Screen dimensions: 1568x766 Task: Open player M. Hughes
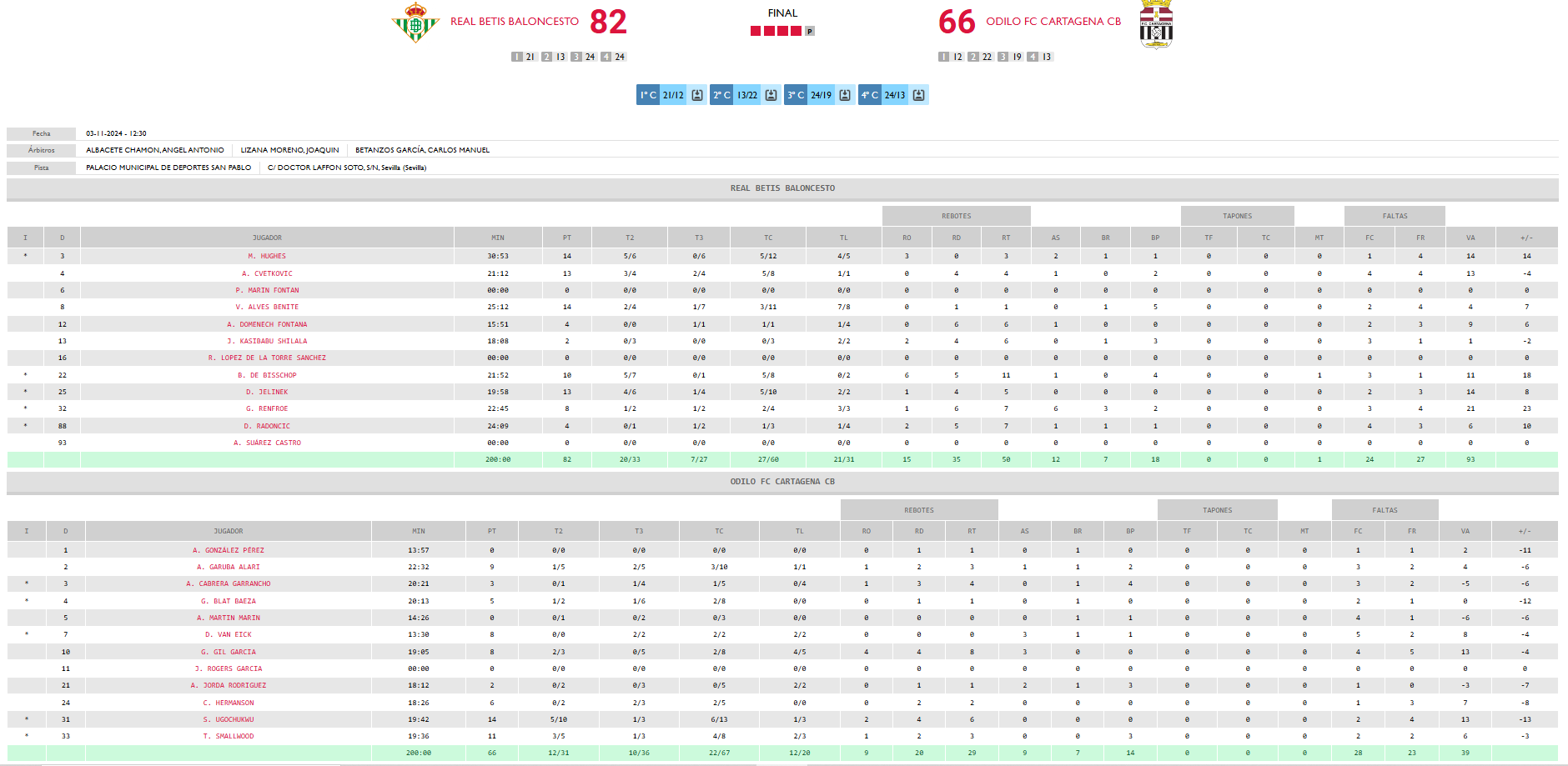pyautogui.click(x=267, y=257)
